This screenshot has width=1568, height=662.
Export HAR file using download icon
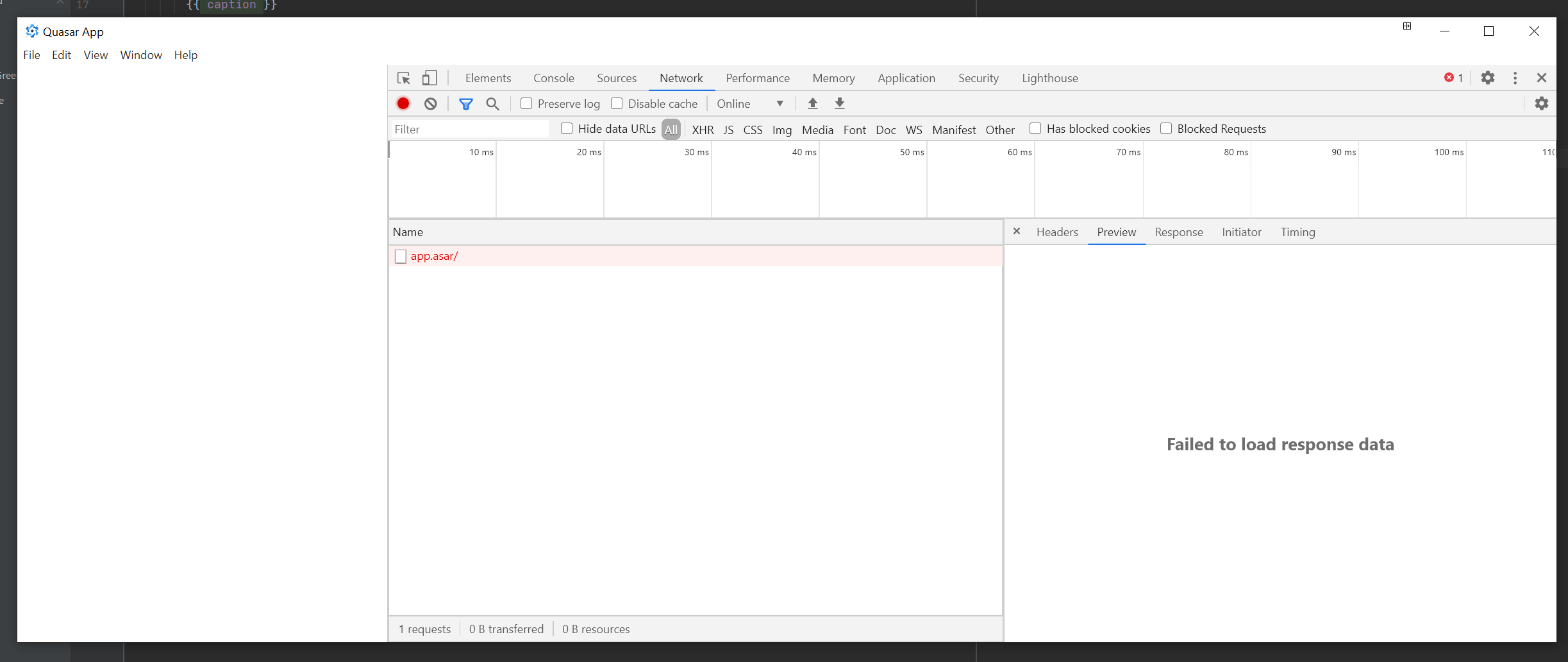[x=838, y=103]
